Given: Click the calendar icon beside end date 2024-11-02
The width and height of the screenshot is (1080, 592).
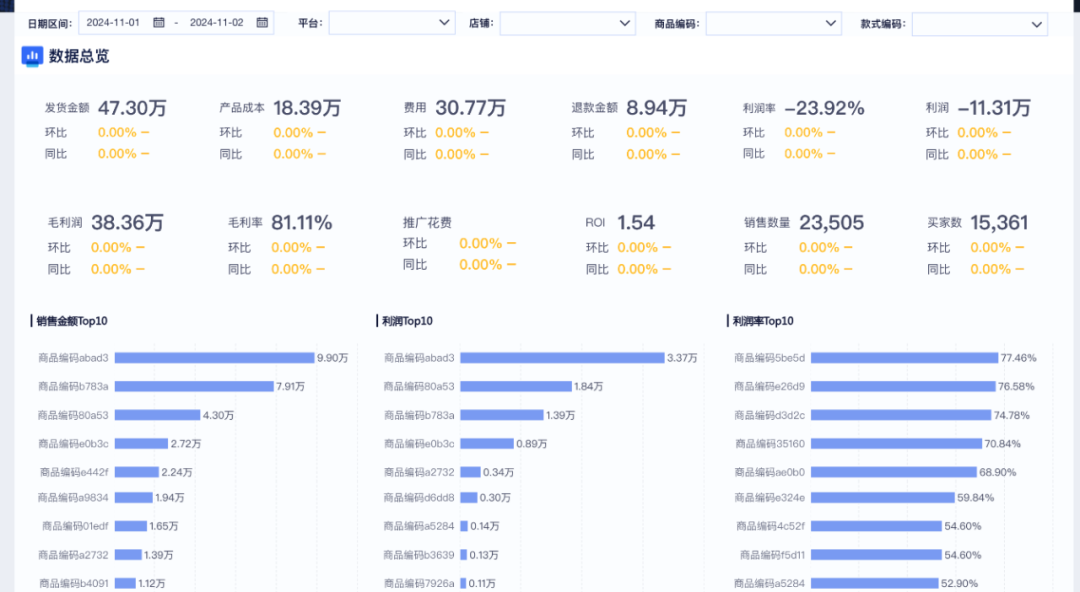Looking at the screenshot, I should (x=262, y=22).
